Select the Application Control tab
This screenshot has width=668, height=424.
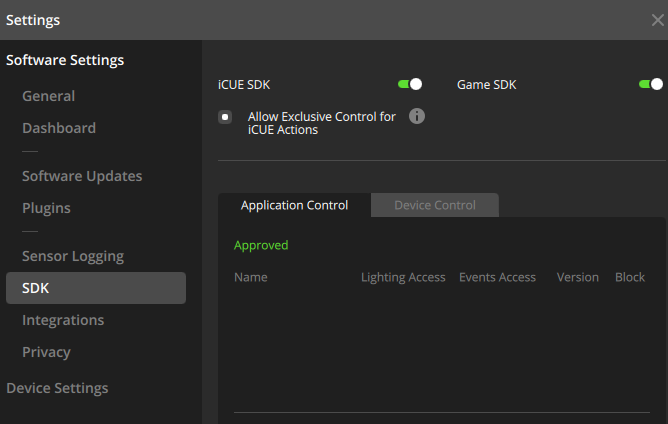(294, 205)
